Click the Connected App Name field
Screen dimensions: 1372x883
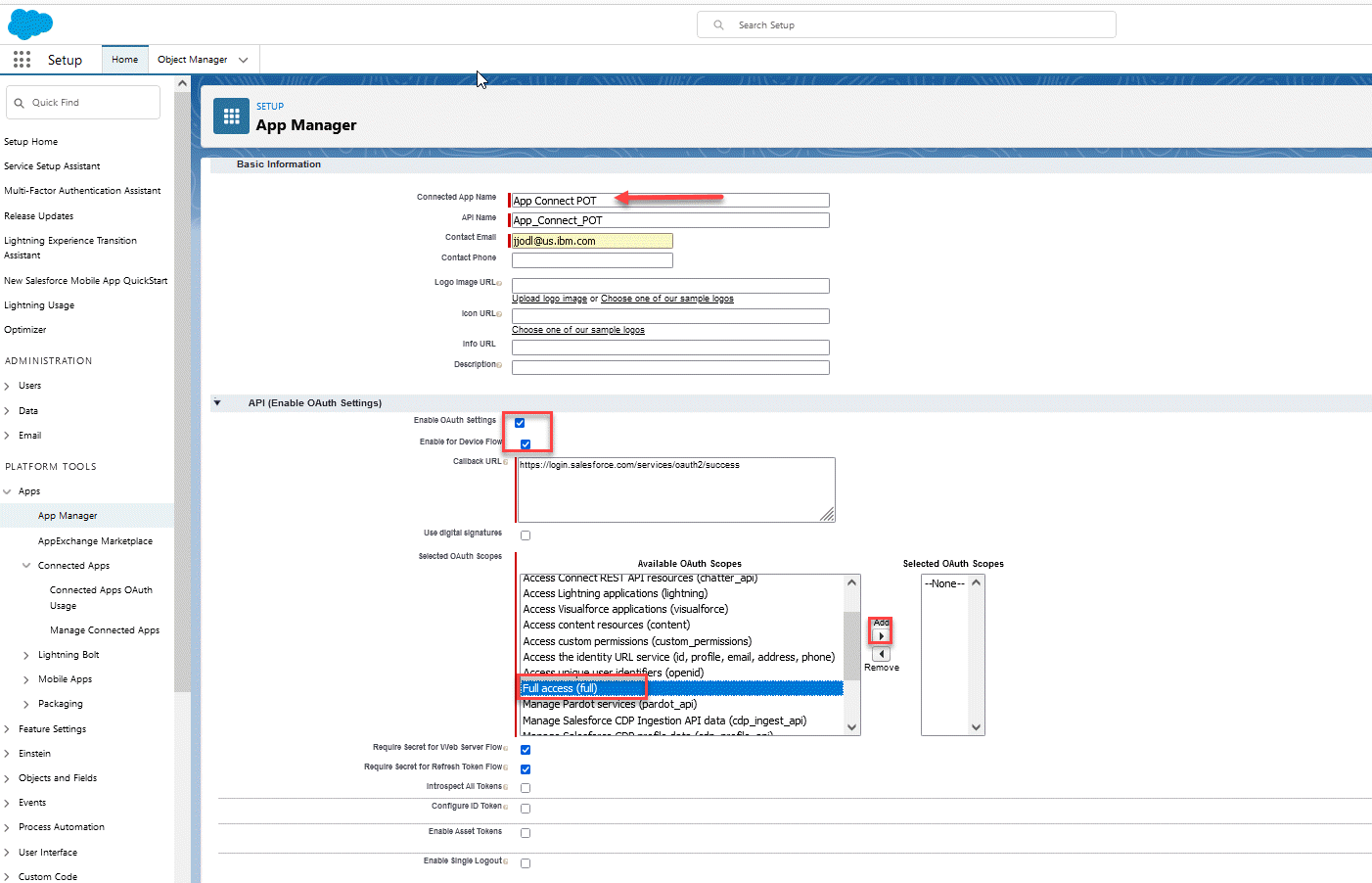click(x=670, y=201)
